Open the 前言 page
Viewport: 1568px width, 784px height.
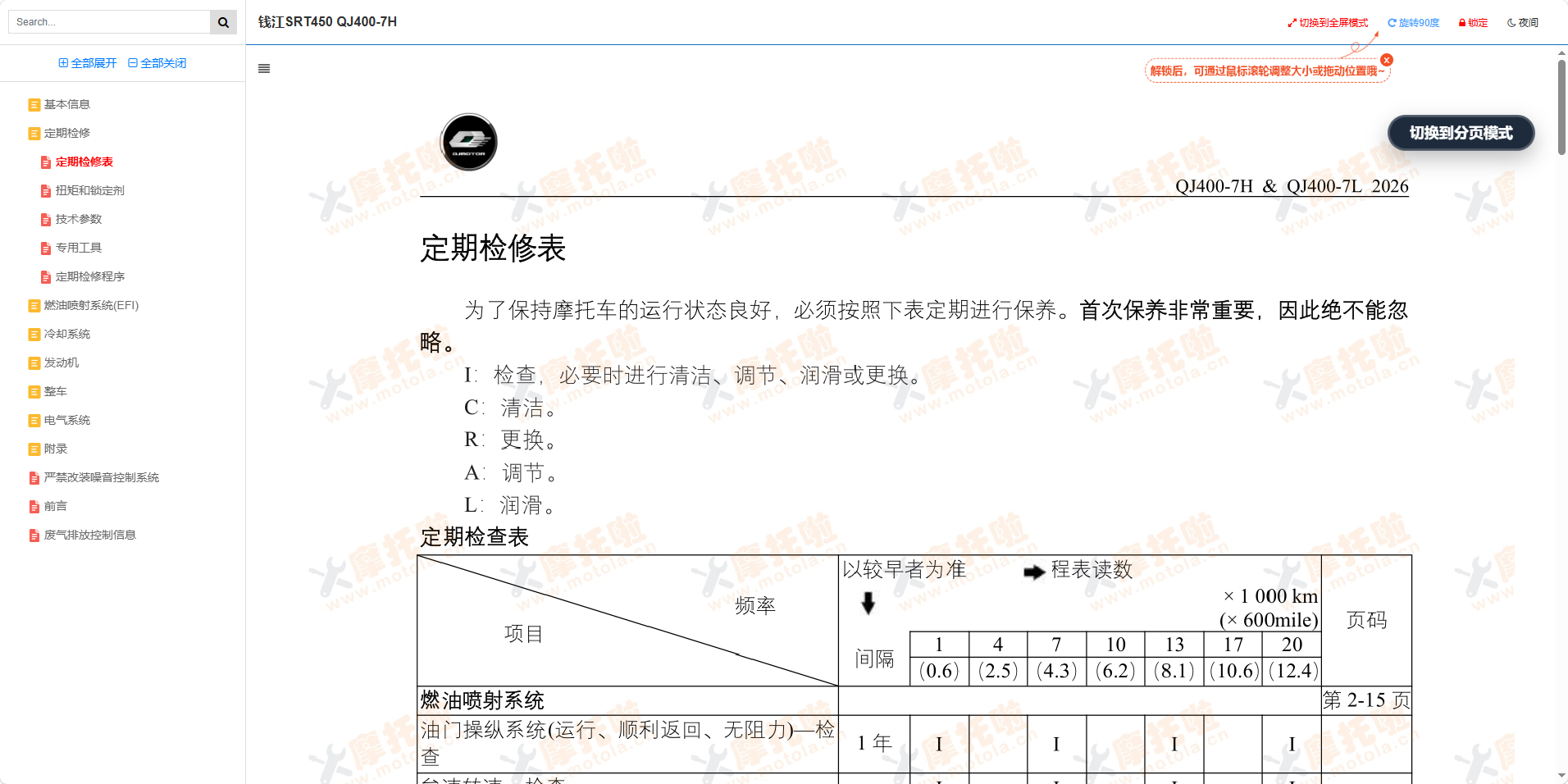pyautogui.click(x=56, y=506)
